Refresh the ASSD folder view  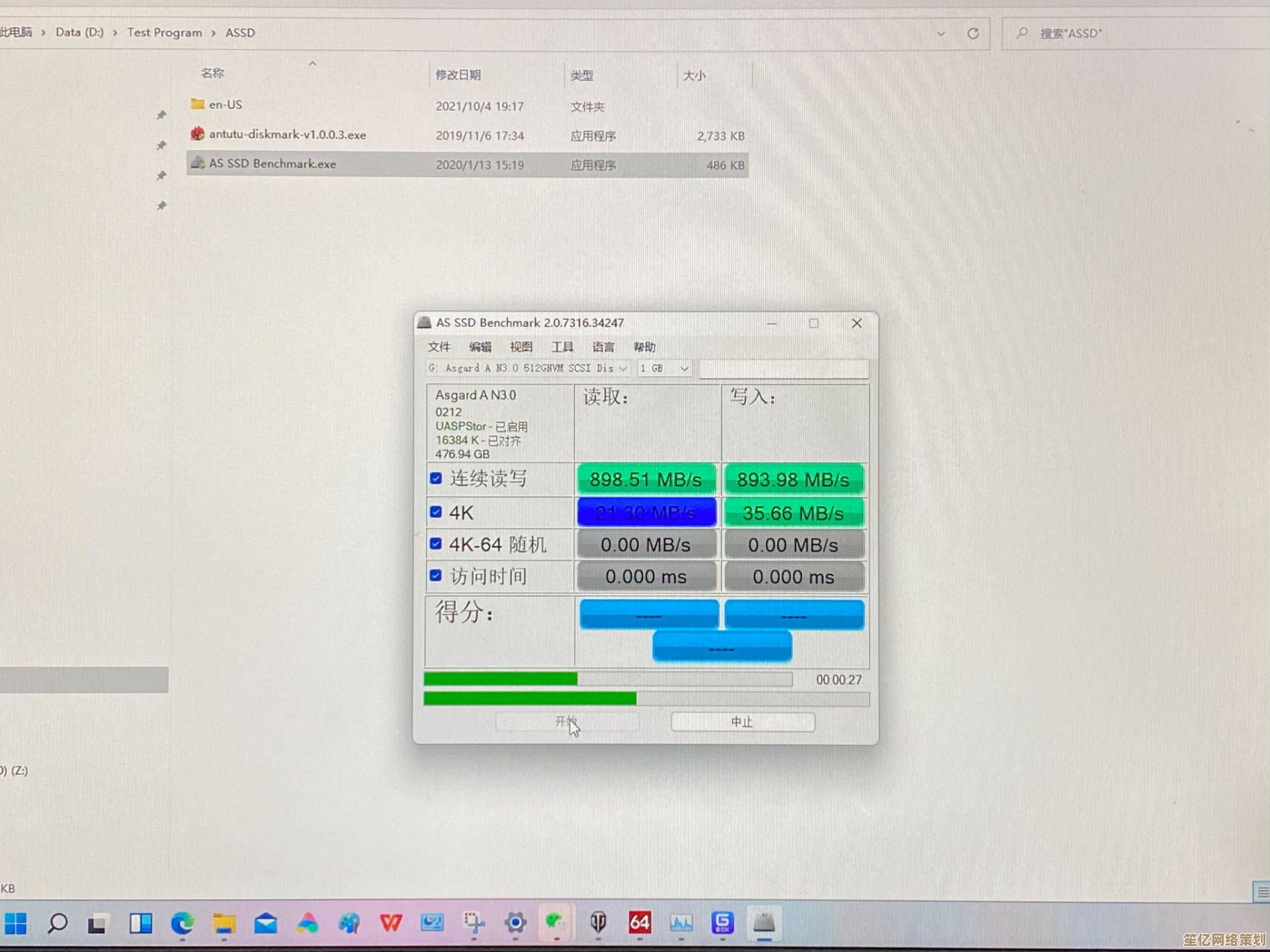973,34
